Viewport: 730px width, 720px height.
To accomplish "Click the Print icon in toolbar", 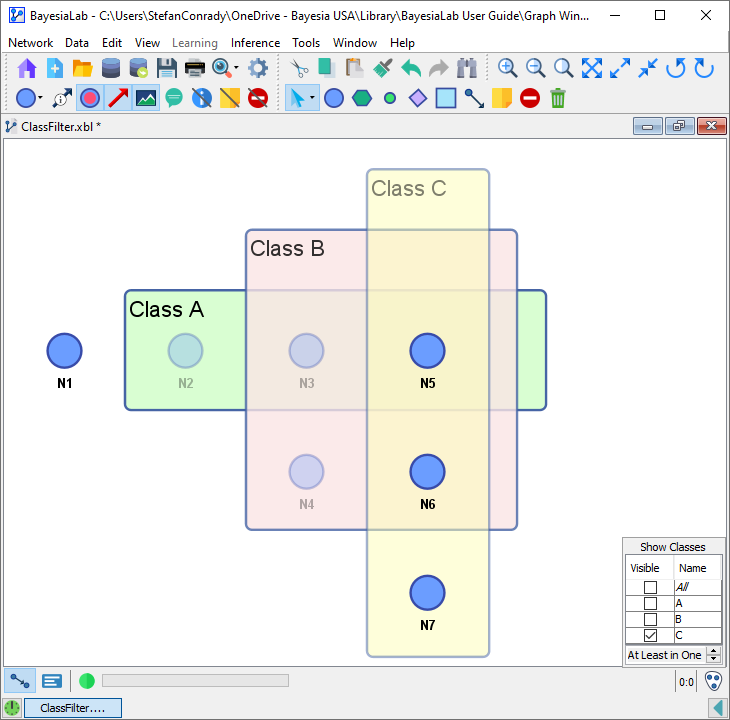I will pyautogui.click(x=195, y=68).
